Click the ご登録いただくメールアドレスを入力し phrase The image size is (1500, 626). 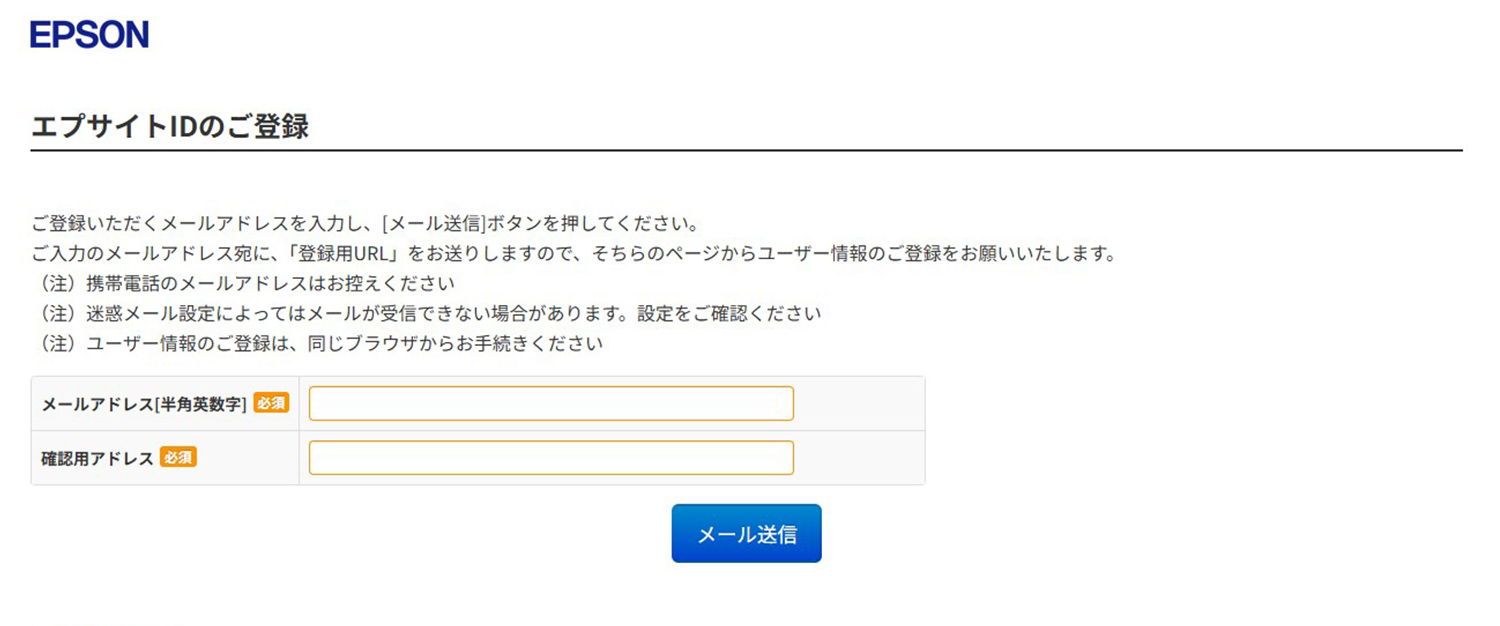(x=195, y=221)
